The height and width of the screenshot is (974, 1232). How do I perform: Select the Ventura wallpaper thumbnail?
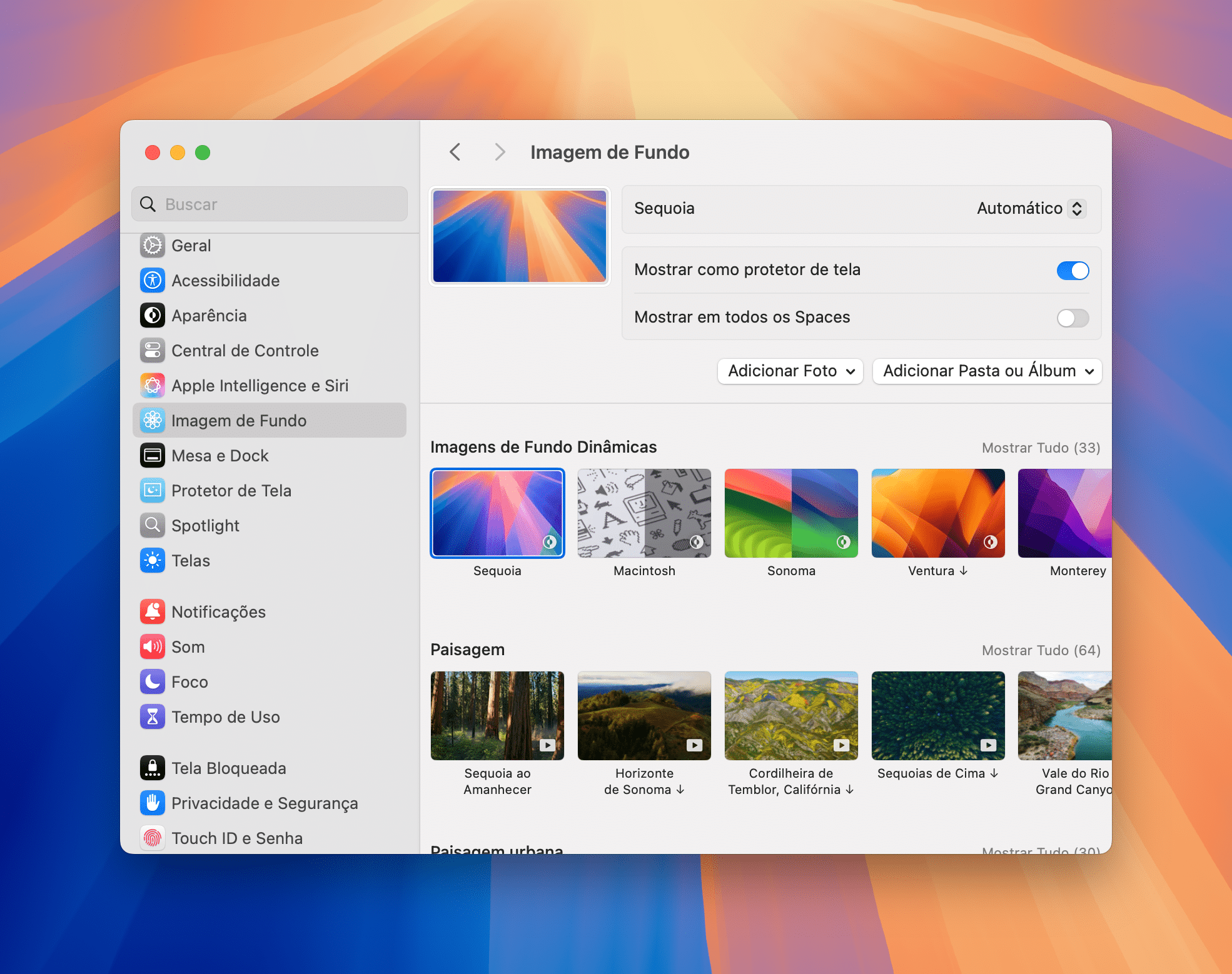938,513
